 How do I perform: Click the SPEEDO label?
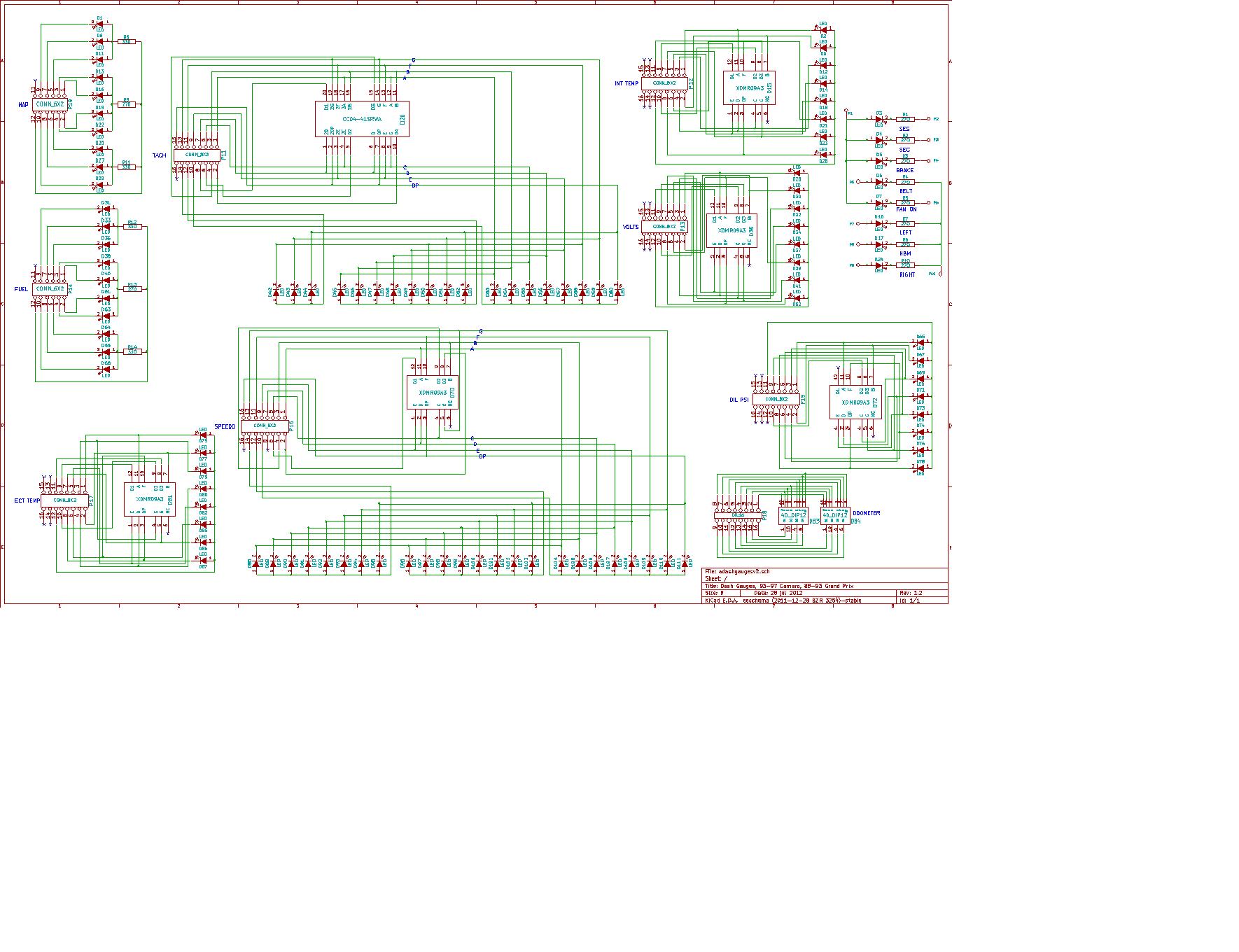225,426
